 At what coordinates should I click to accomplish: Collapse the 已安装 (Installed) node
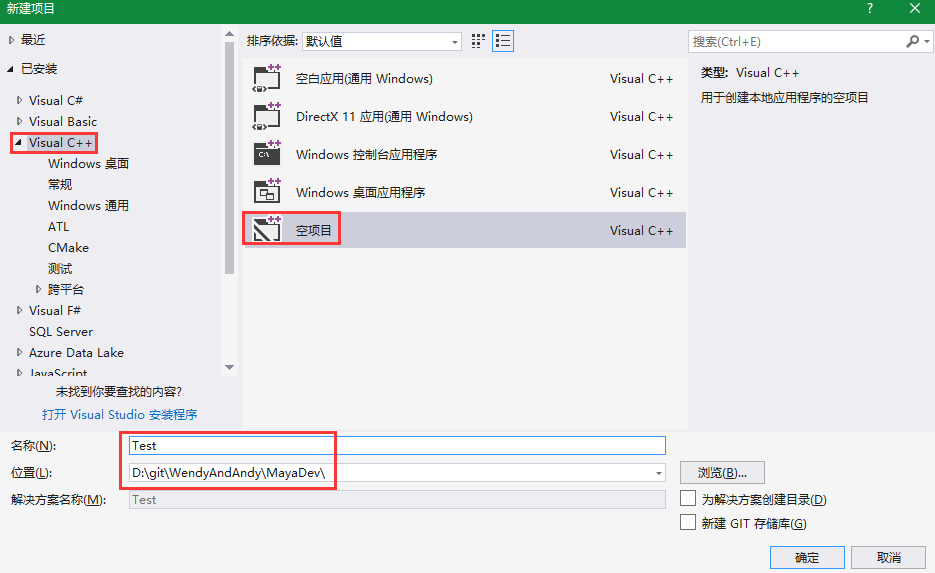tap(11, 69)
